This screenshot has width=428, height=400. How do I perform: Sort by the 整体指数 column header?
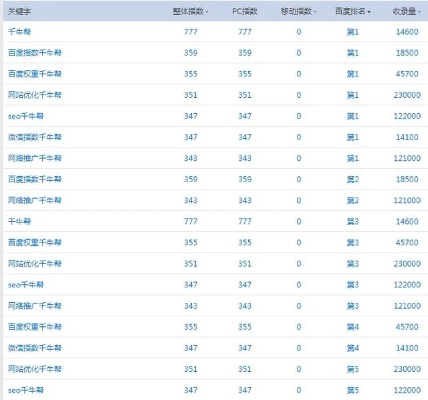190,11
